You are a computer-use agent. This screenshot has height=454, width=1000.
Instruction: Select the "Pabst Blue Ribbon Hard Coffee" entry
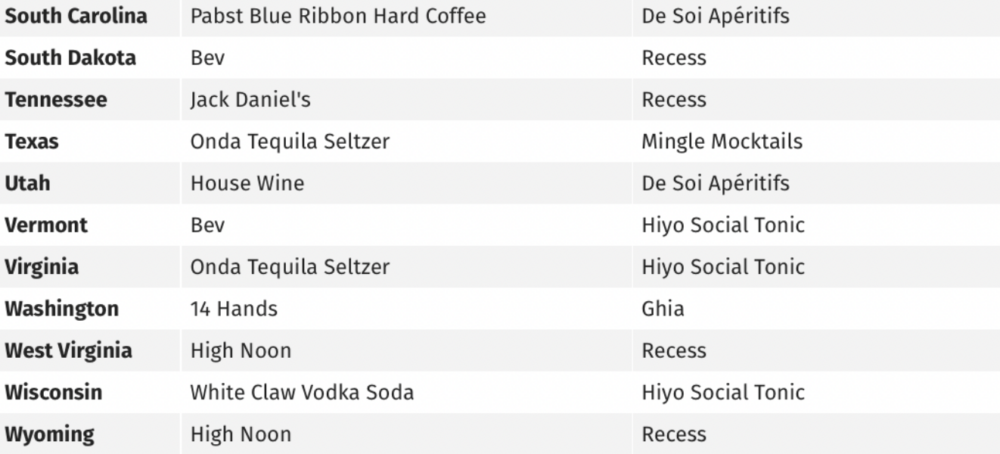338,17
